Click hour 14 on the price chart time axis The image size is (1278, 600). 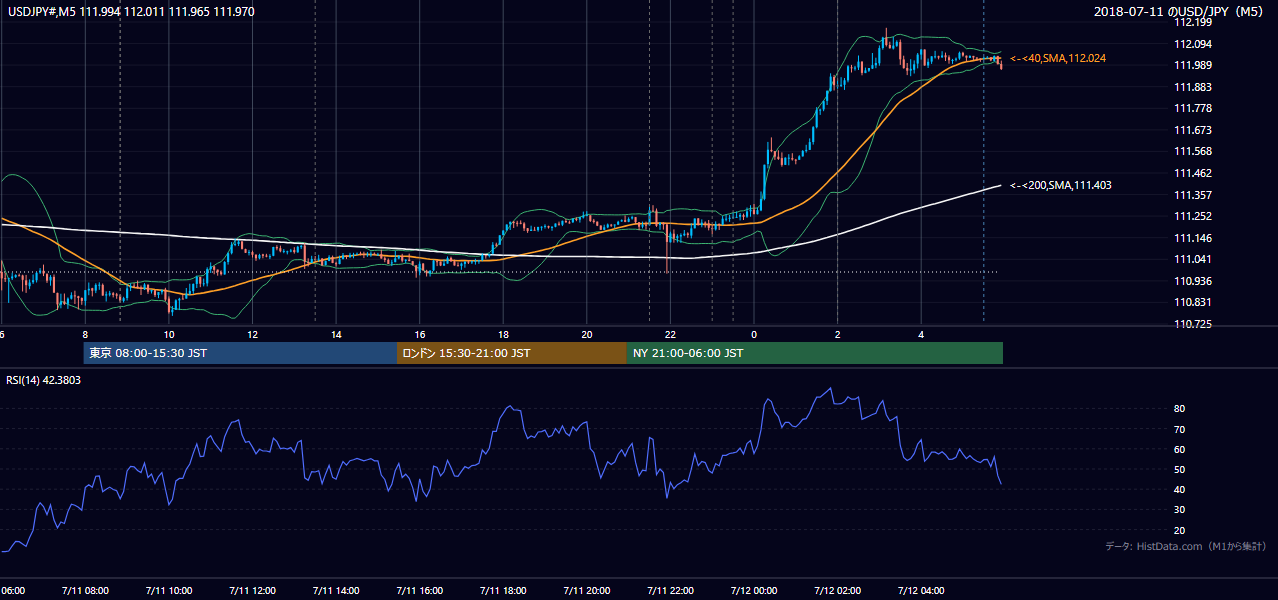pyautogui.click(x=336, y=335)
